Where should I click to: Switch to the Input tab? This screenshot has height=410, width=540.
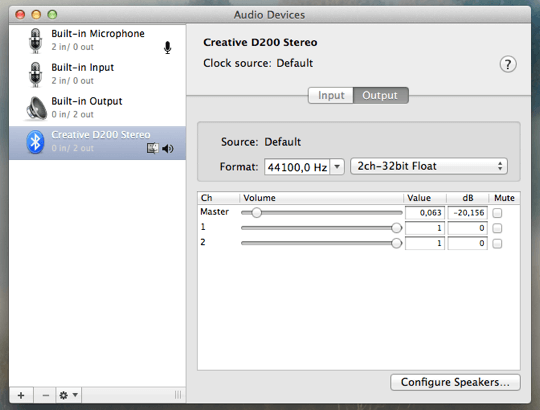(331, 95)
